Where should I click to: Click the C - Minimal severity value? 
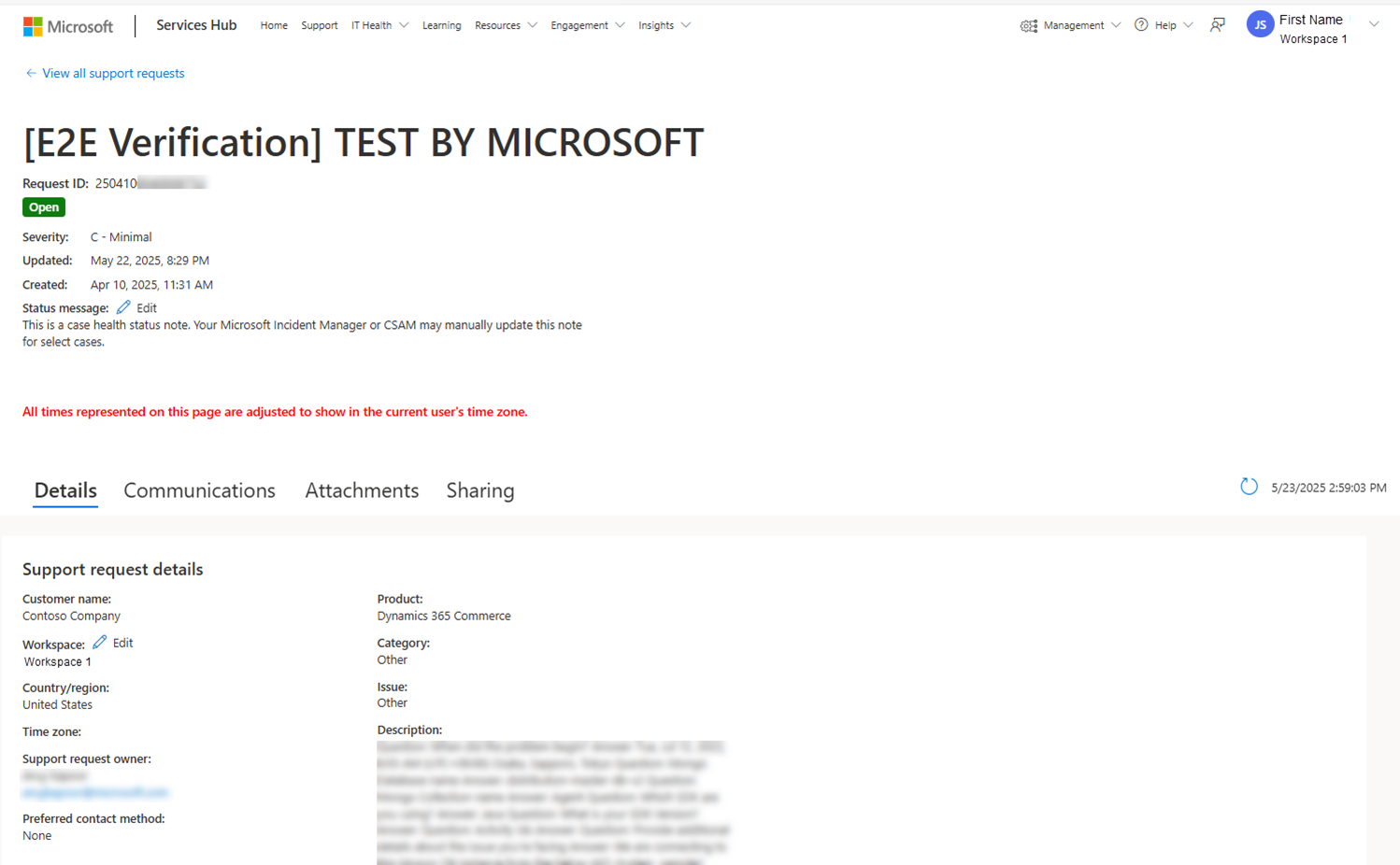(x=121, y=237)
